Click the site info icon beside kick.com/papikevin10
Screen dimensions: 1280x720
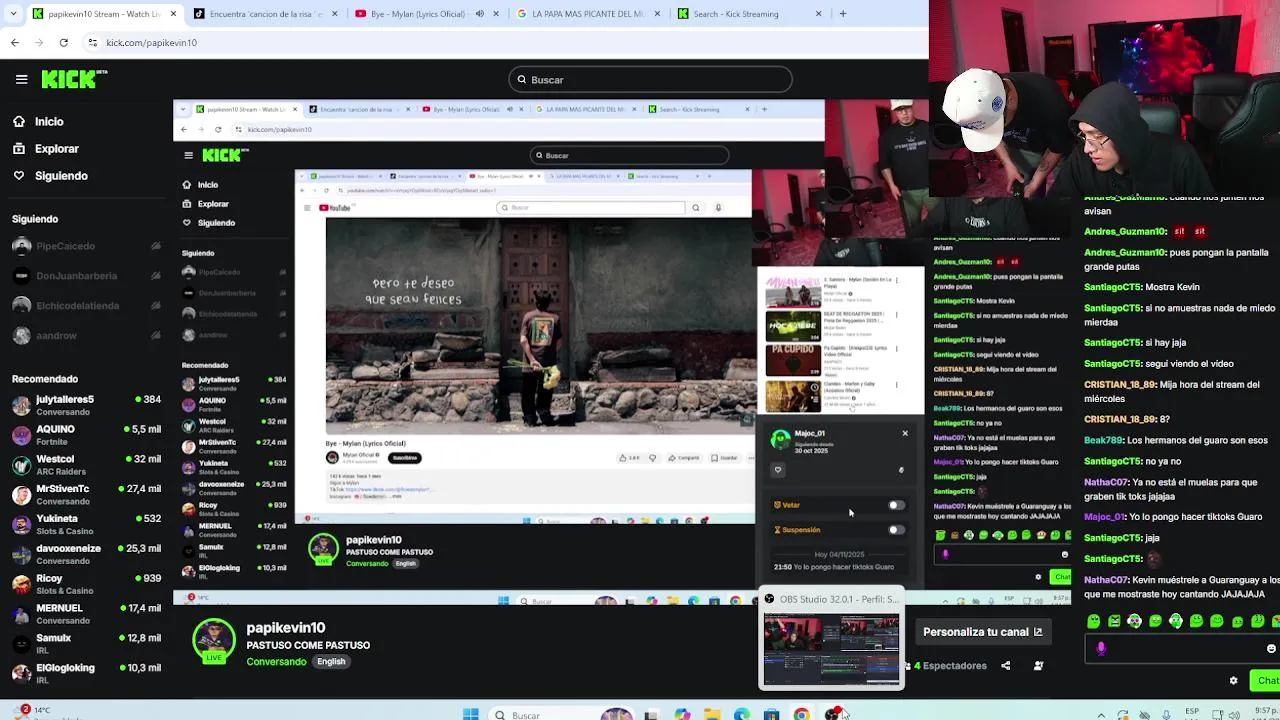point(93,43)
